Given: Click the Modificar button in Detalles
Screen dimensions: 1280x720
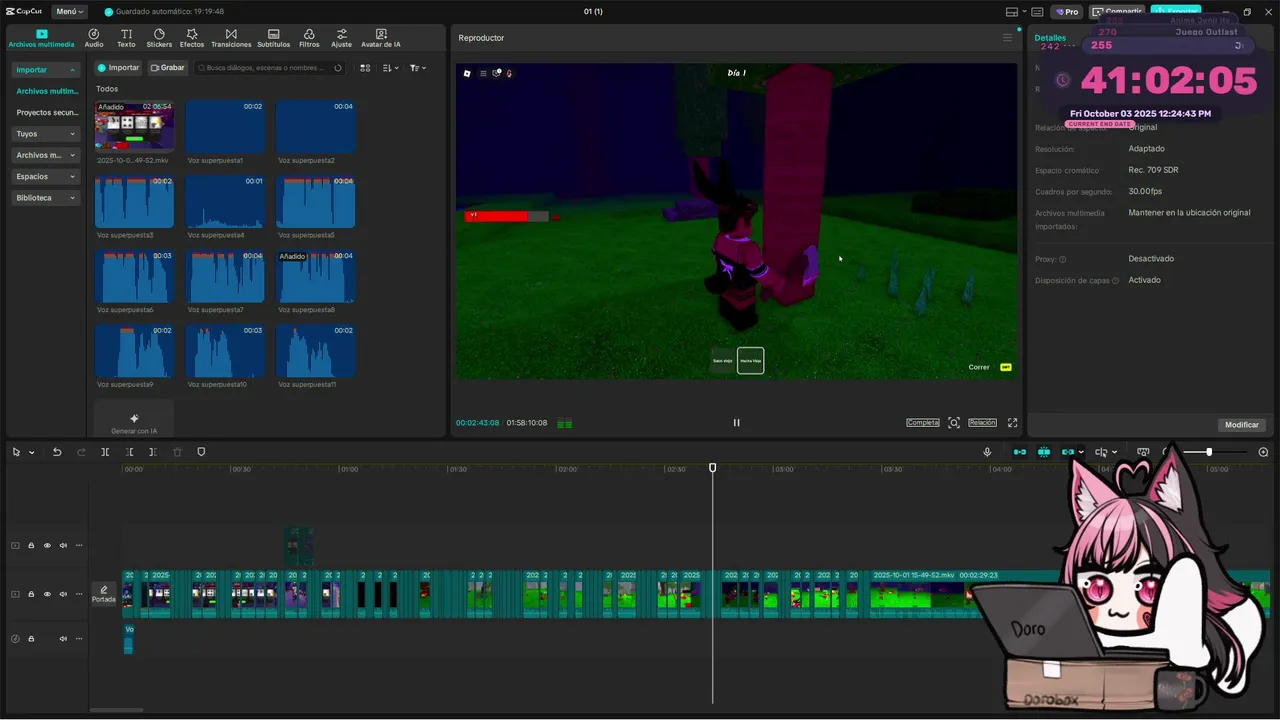Looking at the screenshot, I should (1242, 425).
